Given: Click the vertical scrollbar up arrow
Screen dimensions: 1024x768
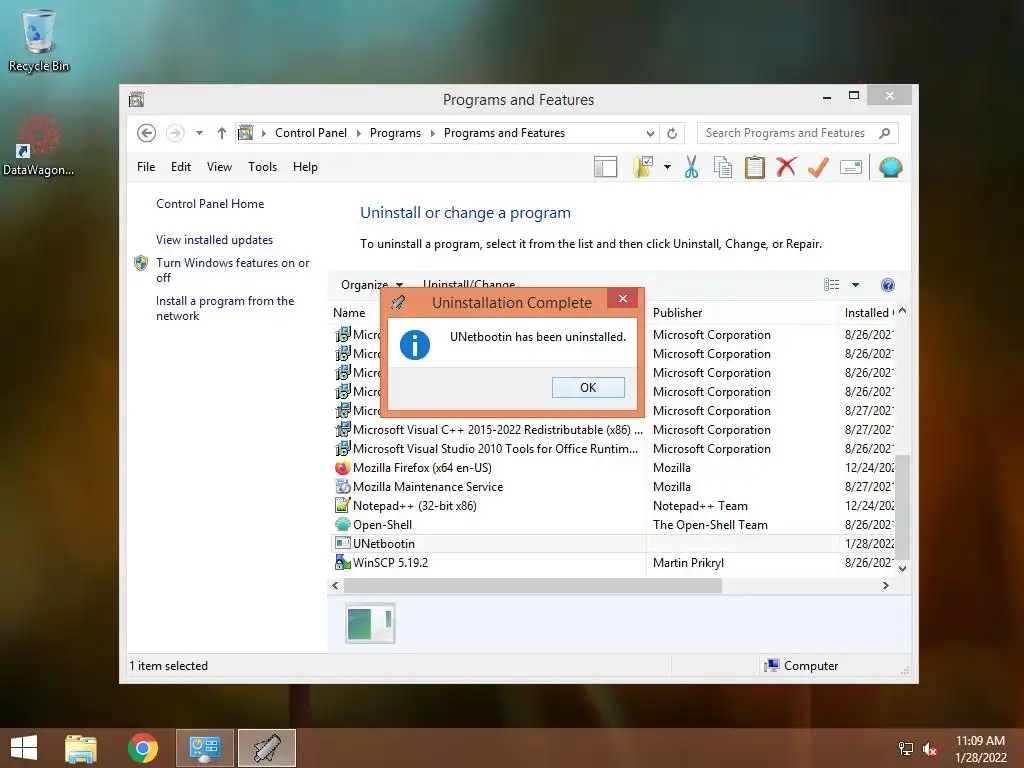Looking at the screenshot, I should [902, 312].
